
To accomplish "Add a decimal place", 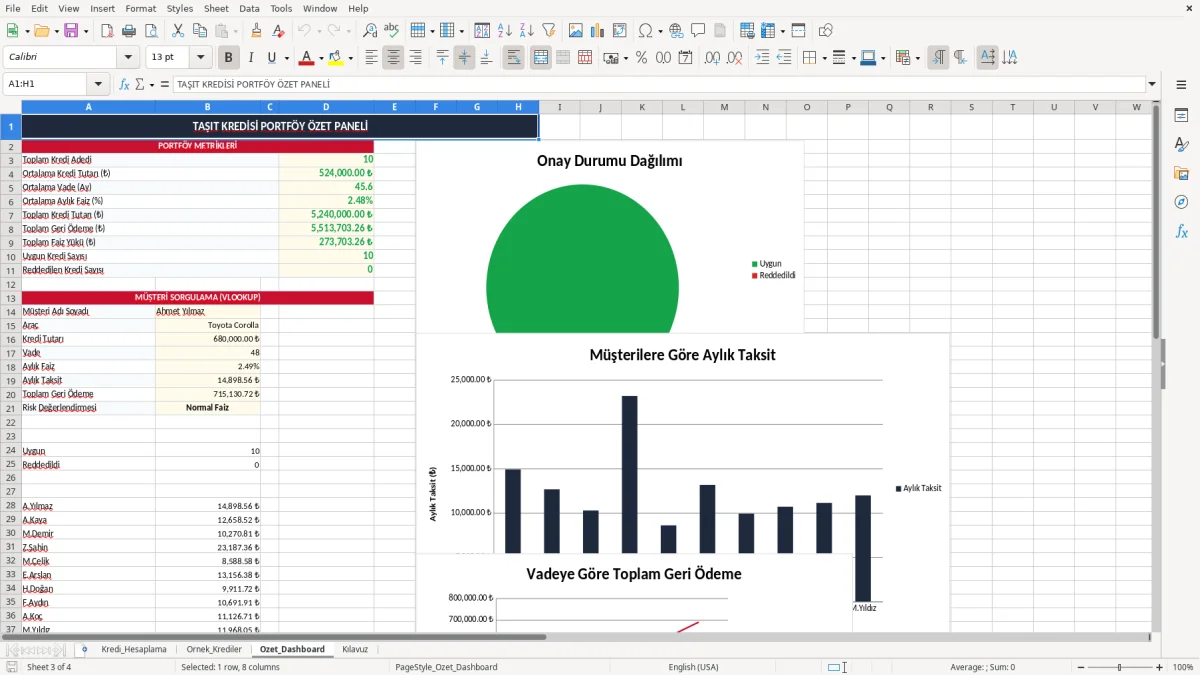I will (712, 58).
